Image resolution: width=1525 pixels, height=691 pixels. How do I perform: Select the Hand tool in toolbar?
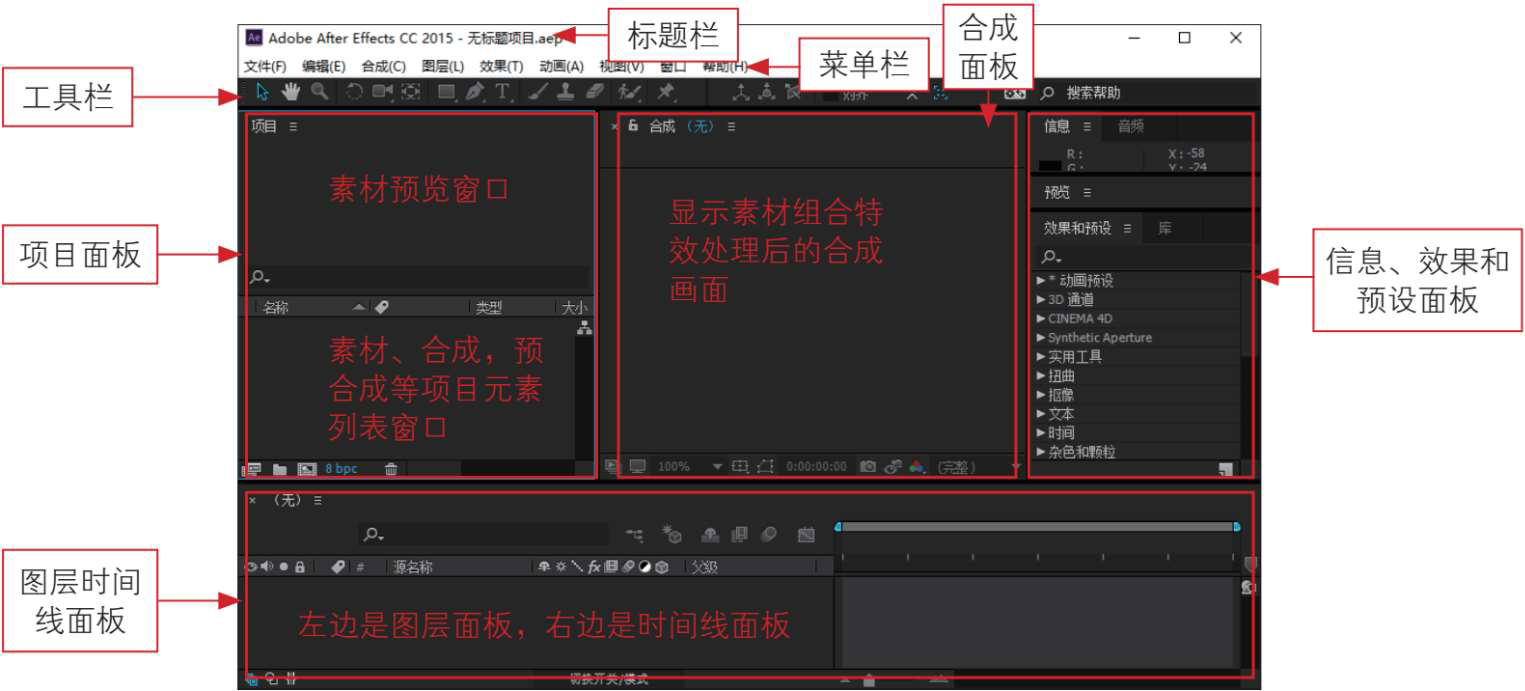pos(291,92)
